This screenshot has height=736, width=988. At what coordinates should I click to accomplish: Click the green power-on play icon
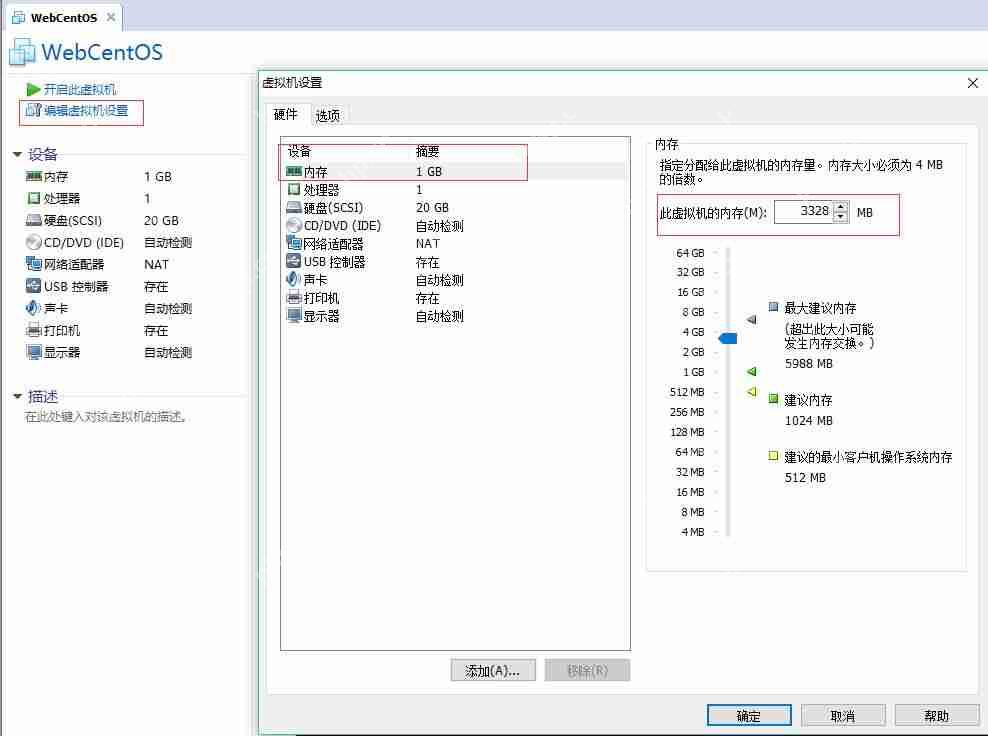pos(33,89)
